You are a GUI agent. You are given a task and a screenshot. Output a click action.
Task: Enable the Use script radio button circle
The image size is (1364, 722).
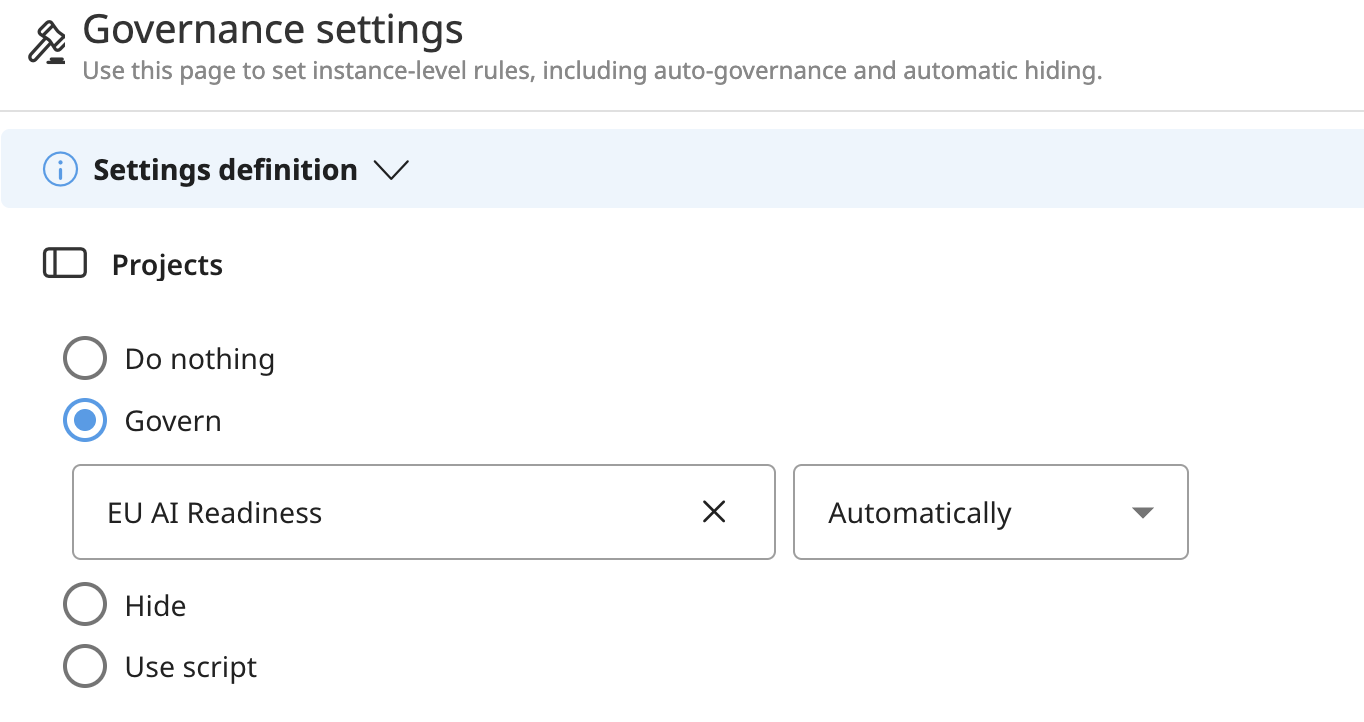tap(85, 667)
